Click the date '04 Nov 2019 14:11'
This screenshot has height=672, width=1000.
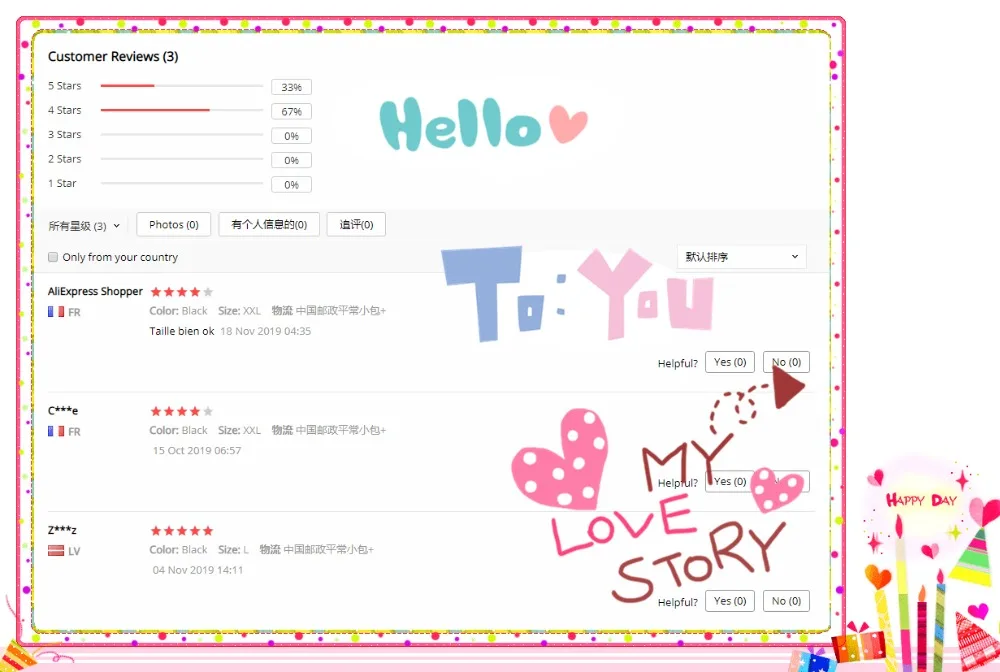tap(198, 569)
